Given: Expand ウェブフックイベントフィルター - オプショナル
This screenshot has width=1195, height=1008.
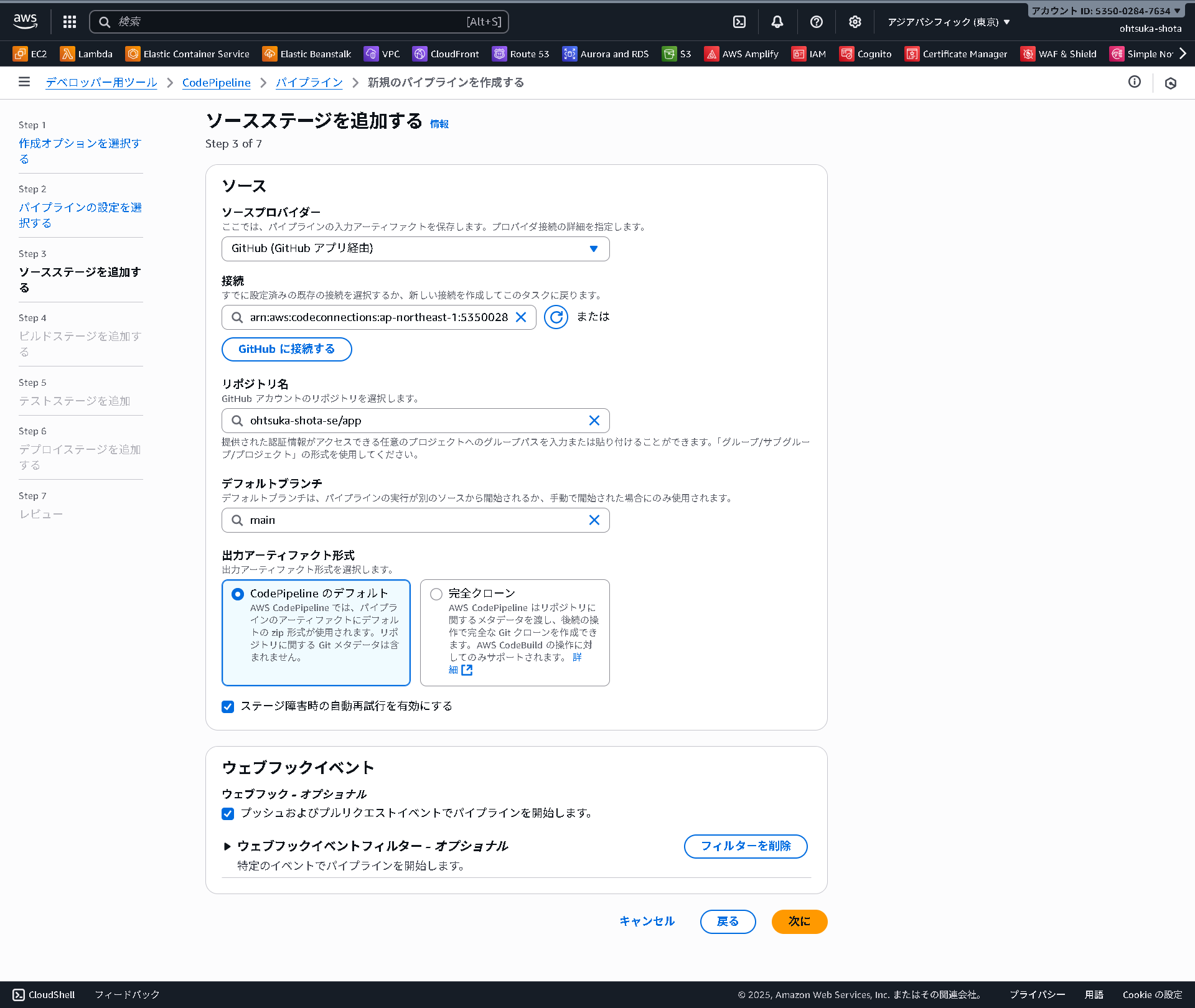Looking at the screenshot, I should pos(228,846).
